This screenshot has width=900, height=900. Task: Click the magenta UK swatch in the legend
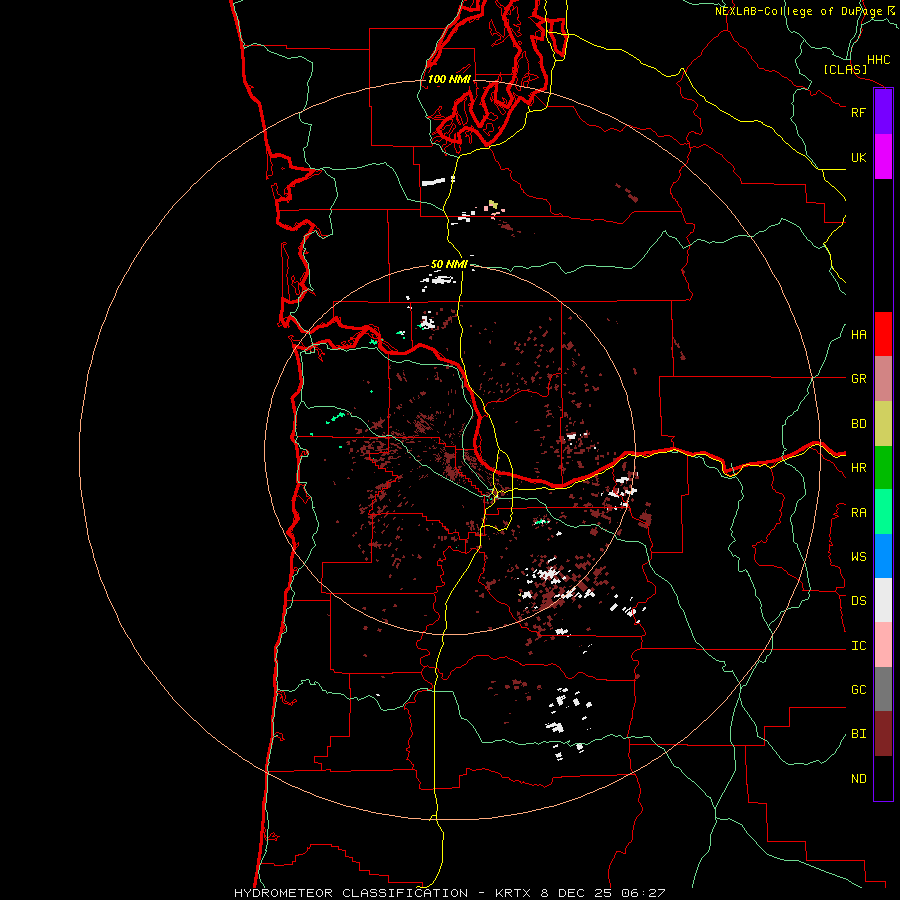point(883,157)
